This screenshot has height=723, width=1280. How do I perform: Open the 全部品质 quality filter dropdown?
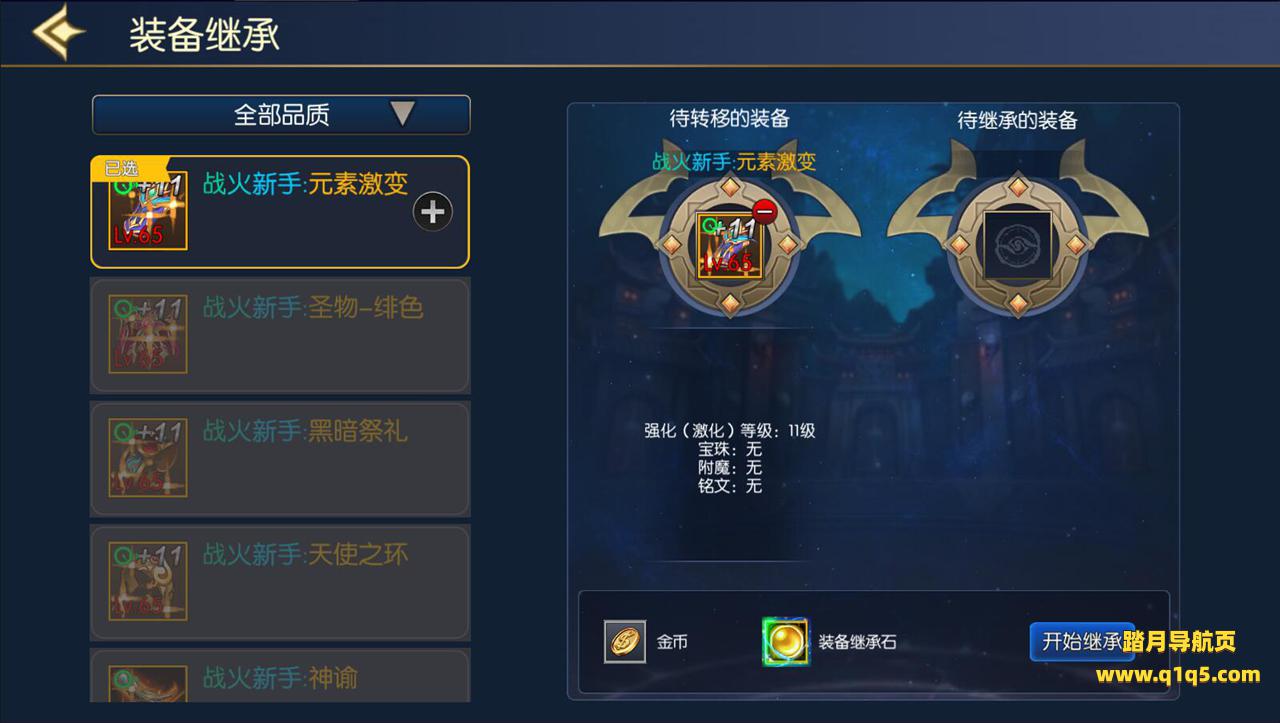tap(281, 115)
